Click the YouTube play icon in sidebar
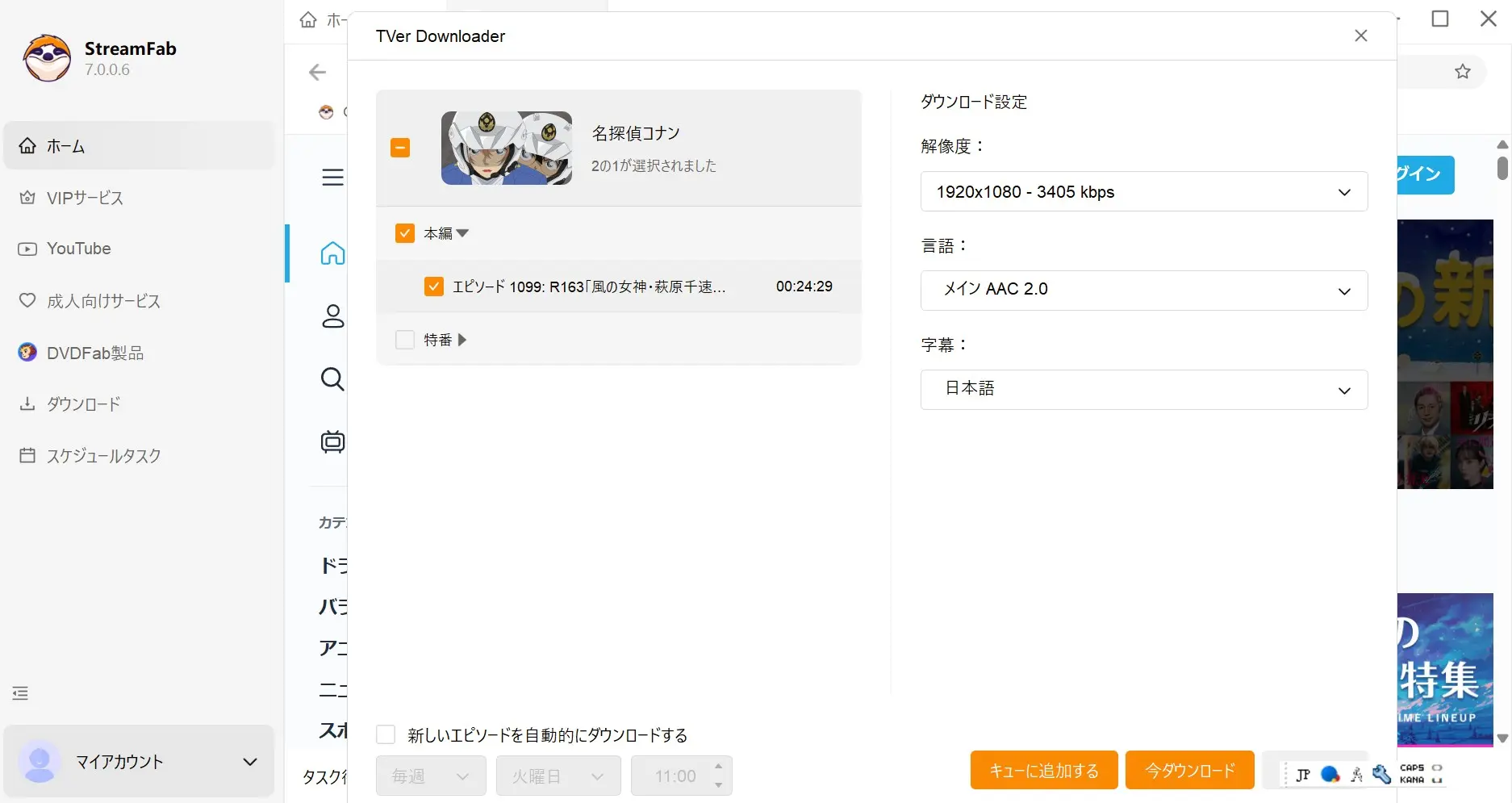Screen dimensions: 1512x803 coord(27,249)
